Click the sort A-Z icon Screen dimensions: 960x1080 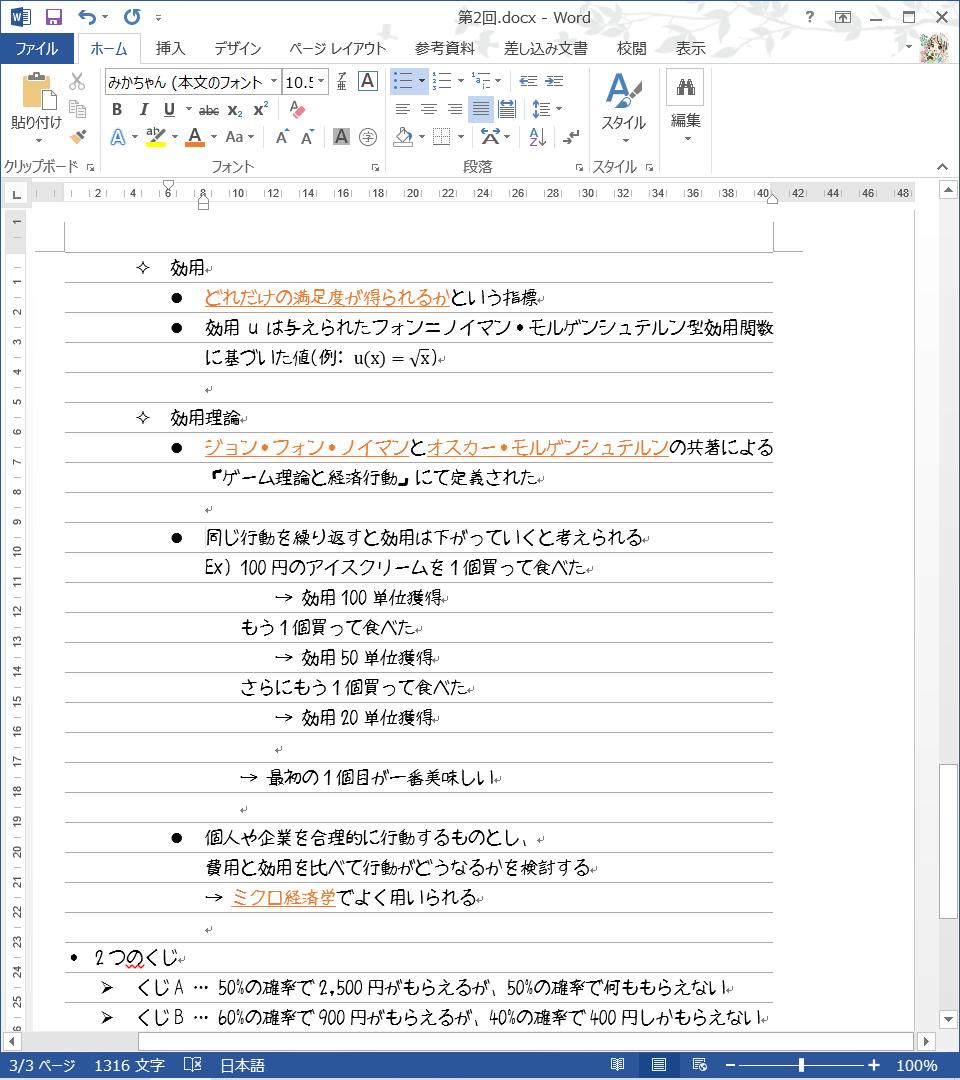[537, 136]
